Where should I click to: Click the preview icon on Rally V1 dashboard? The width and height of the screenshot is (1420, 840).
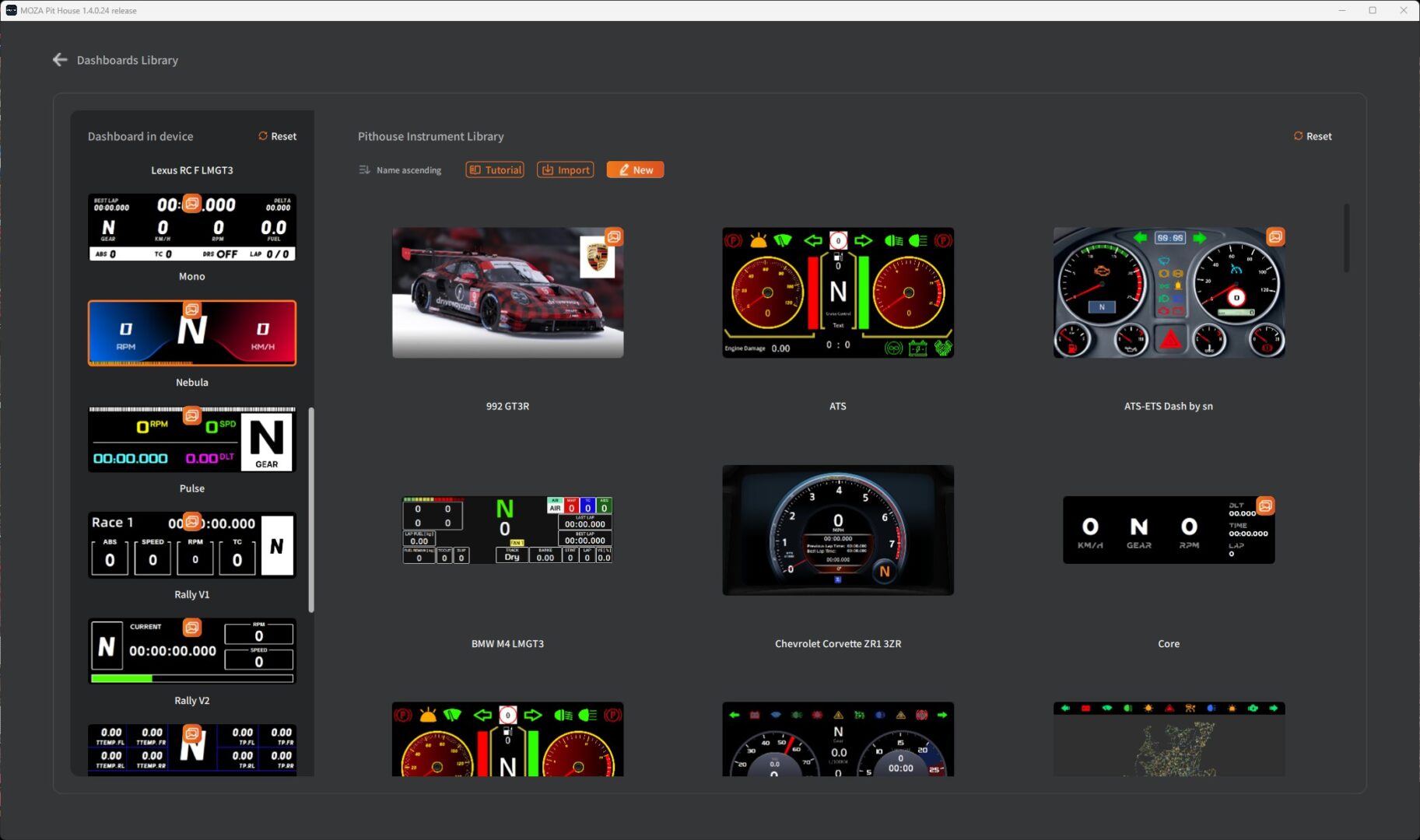point(191,521)
